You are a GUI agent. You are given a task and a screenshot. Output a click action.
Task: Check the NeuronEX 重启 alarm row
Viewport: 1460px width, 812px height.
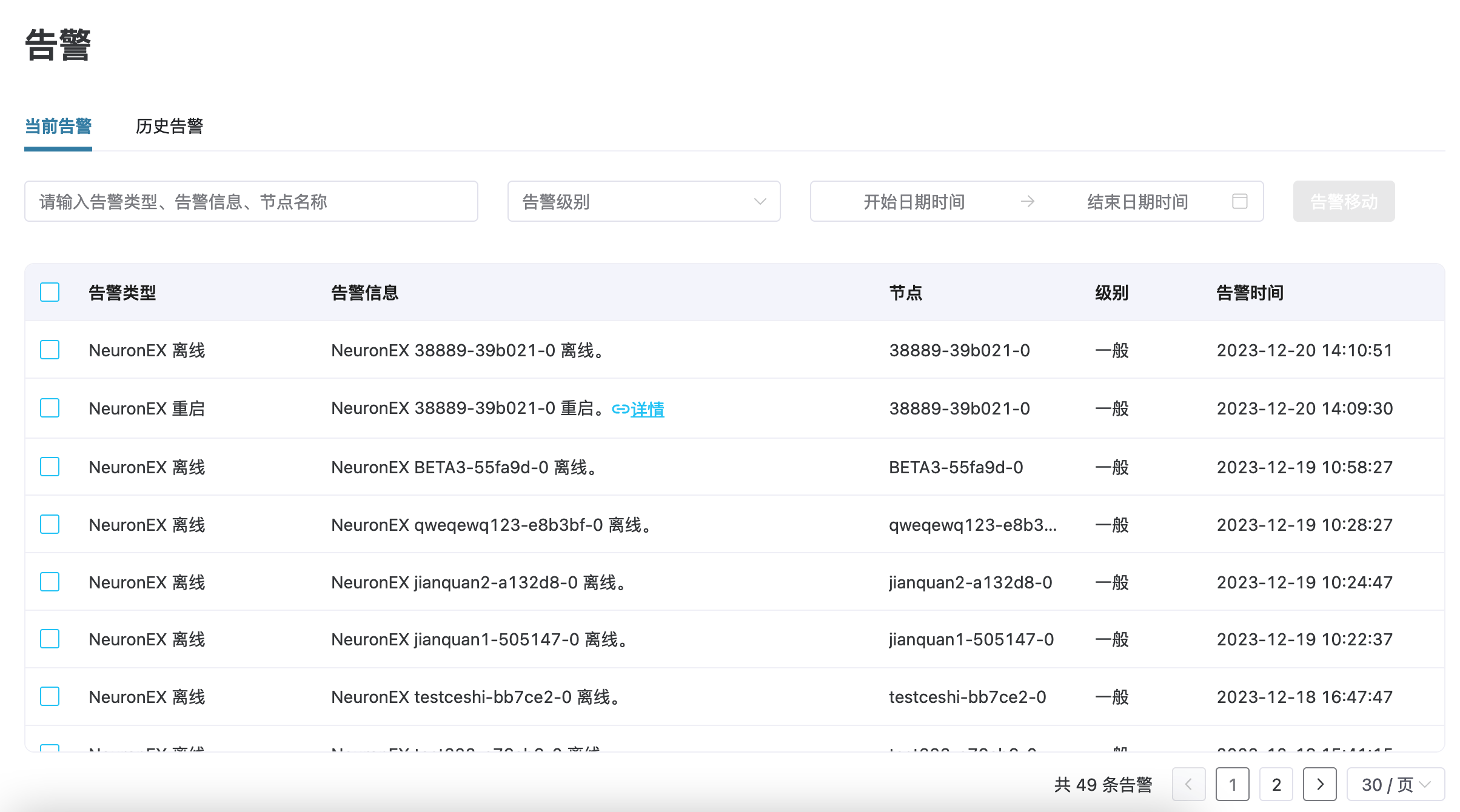pyautogui.click(x=50, y=408)
